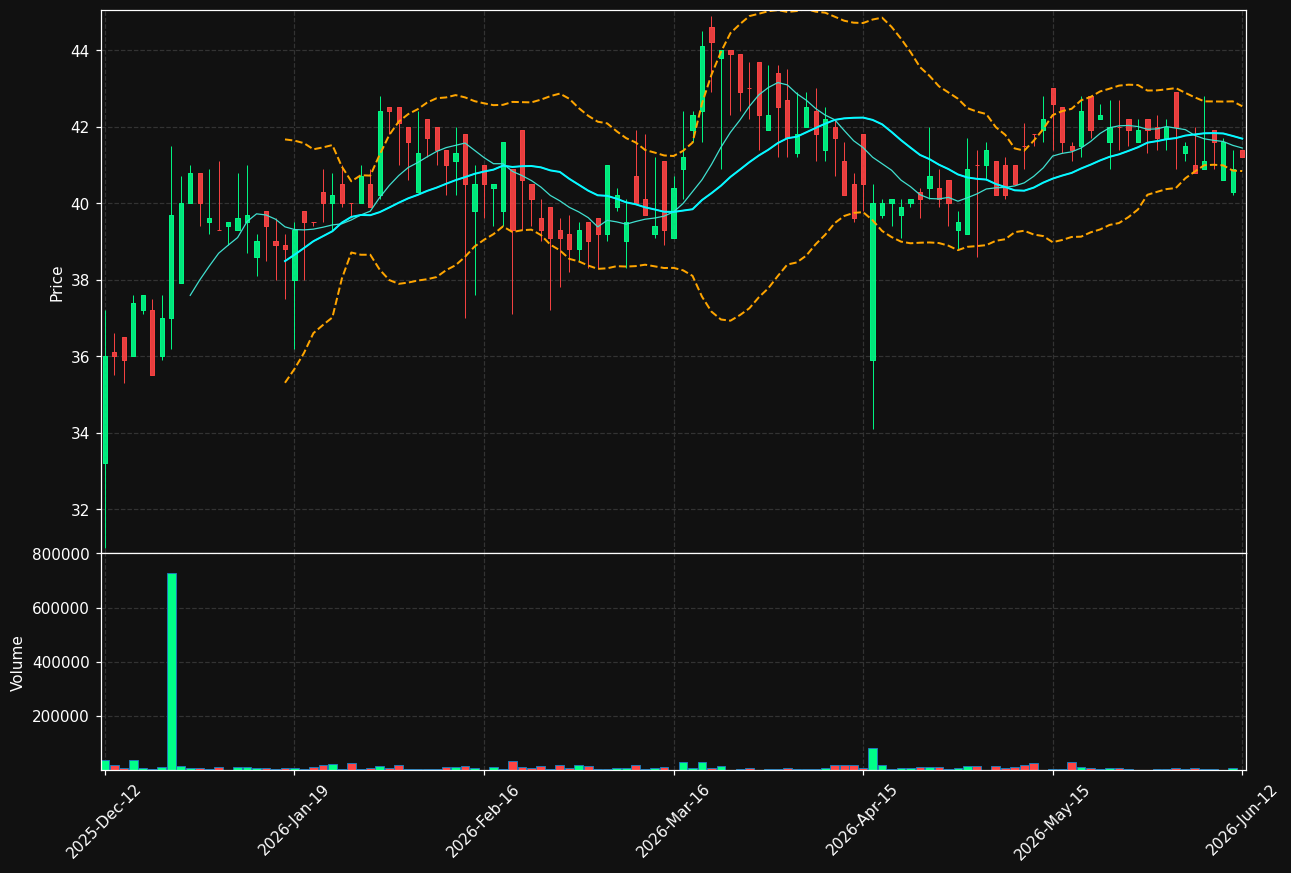This screenshot has width=1291, height=873.
Task: Click the 34 price tick label
Action: point(81,434)
